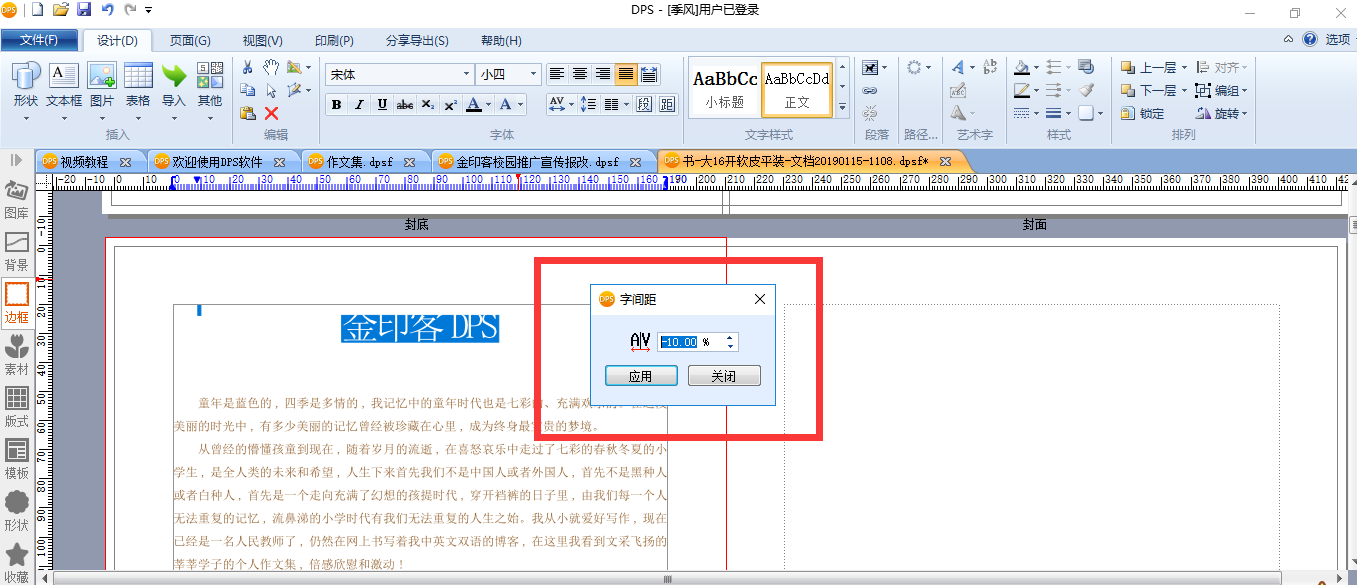
Task: Open the fill bucket color dropdown
Action: click(1037, 67)
